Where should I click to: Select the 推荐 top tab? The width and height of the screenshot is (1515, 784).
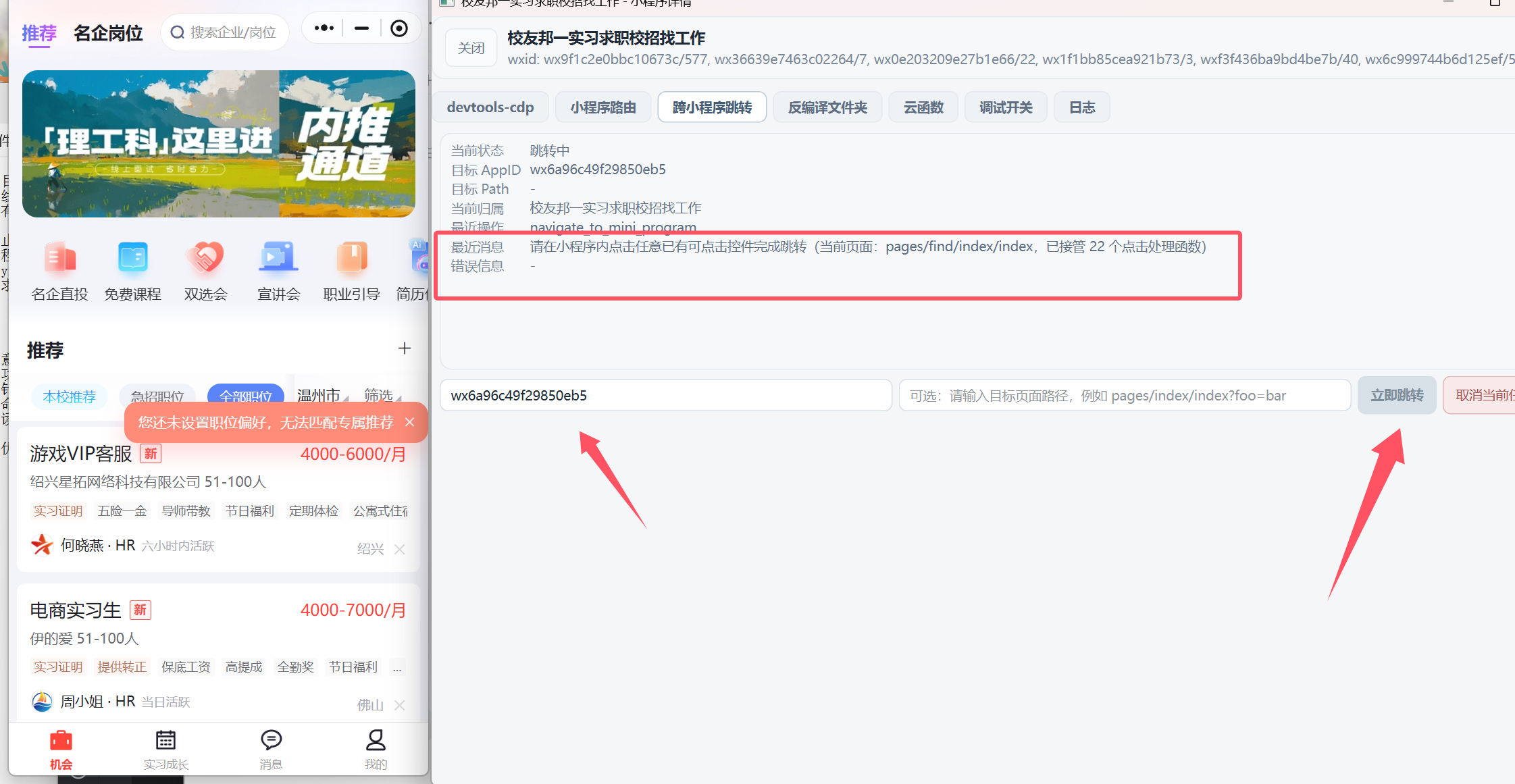point(39,33)
